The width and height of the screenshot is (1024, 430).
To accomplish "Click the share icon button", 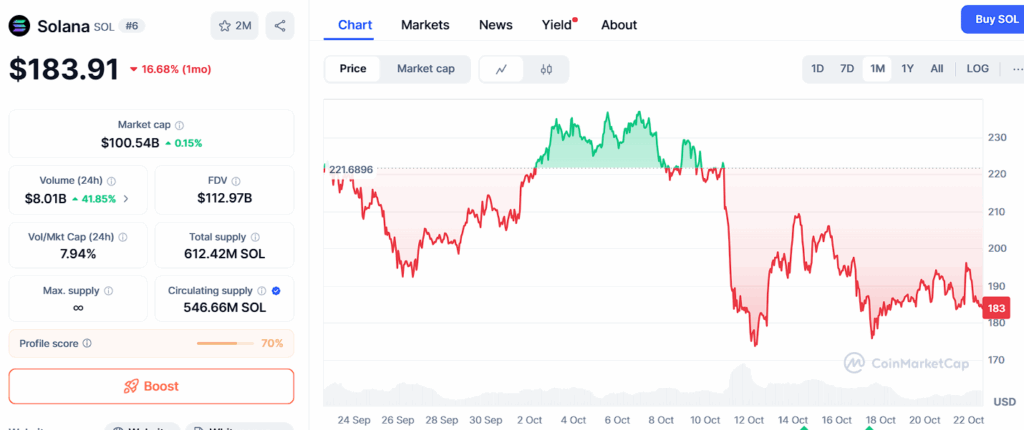I will [280, 25].
